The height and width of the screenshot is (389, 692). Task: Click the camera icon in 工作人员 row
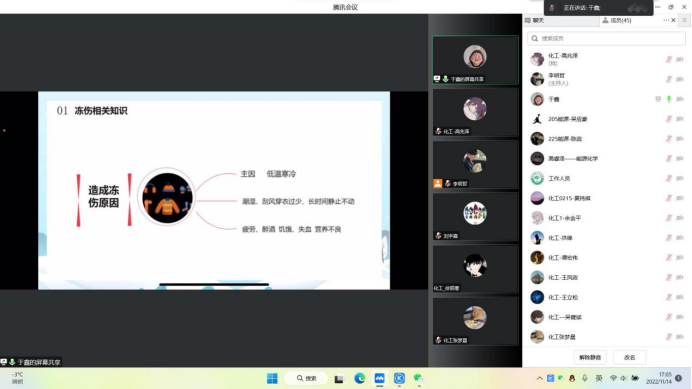[x=680, y=178]
